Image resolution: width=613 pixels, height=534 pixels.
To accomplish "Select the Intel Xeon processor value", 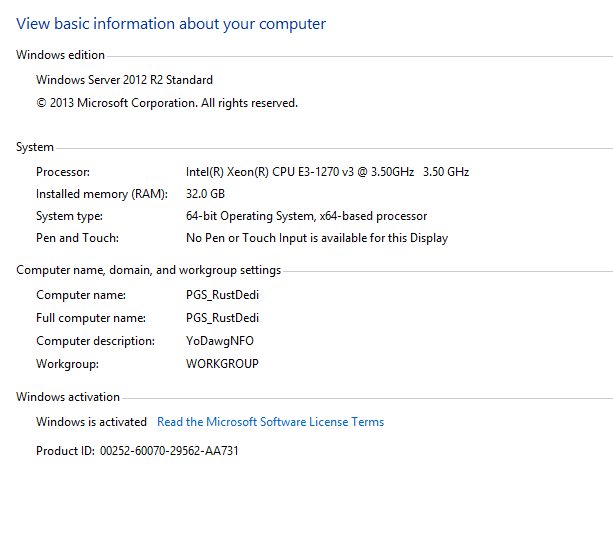I will click(327, 172).
